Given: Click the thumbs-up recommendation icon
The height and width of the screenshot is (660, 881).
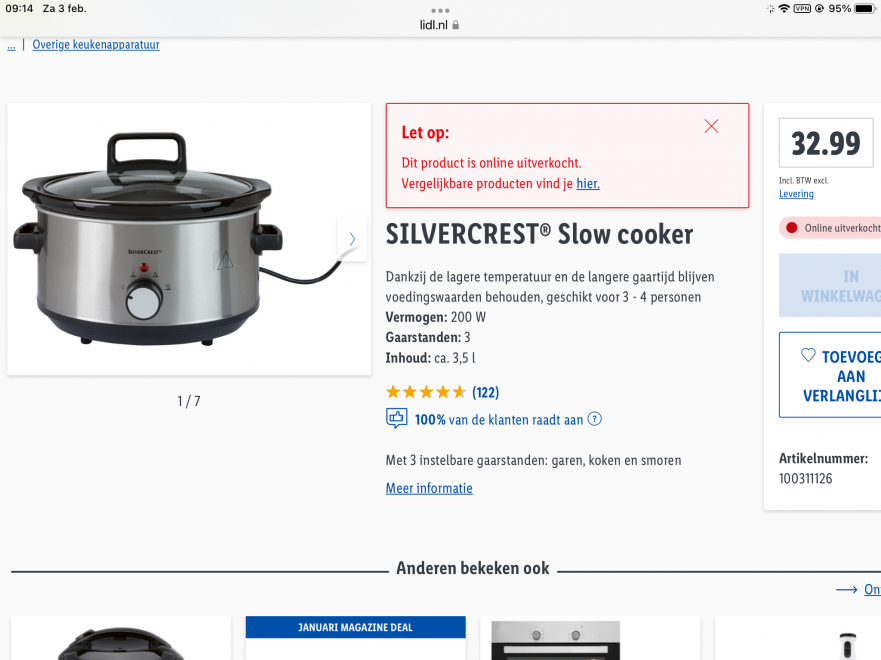Looking at the screenshot, I should coord(396,418).
